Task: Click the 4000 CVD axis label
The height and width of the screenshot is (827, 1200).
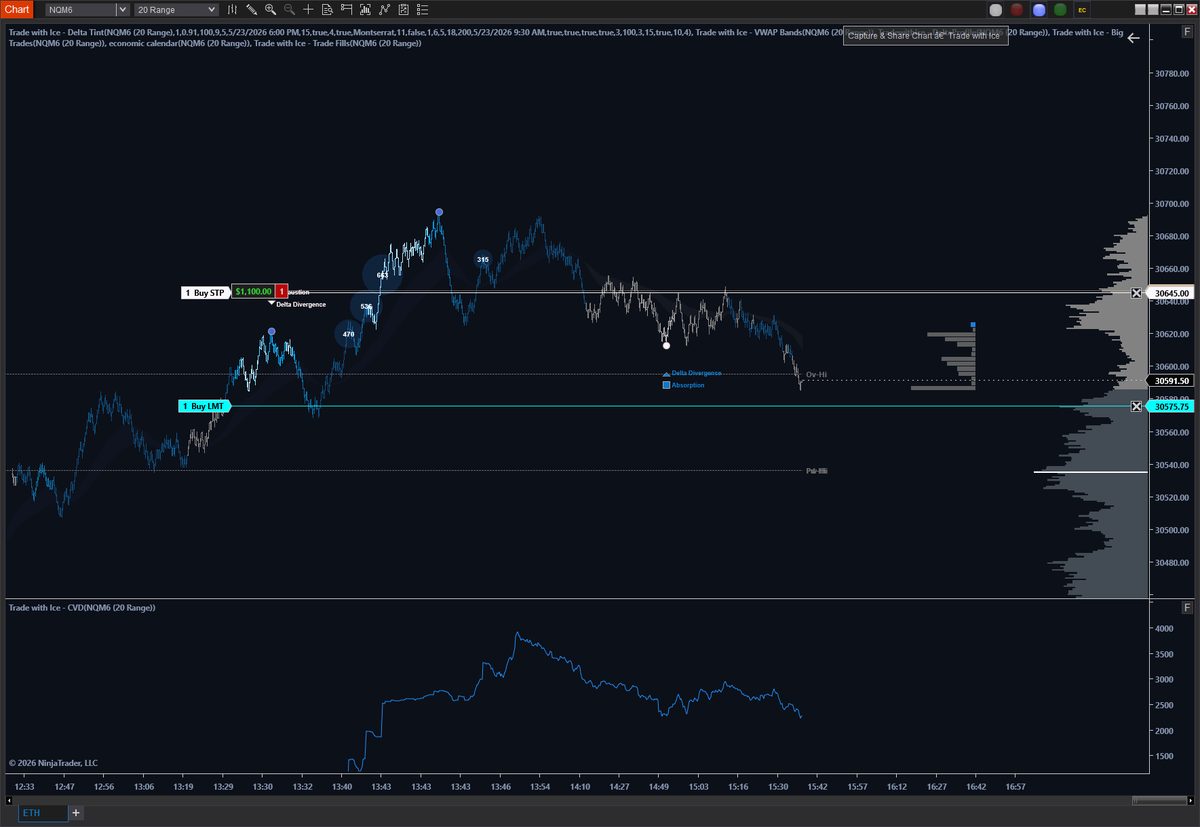Action: point(1163,629)
